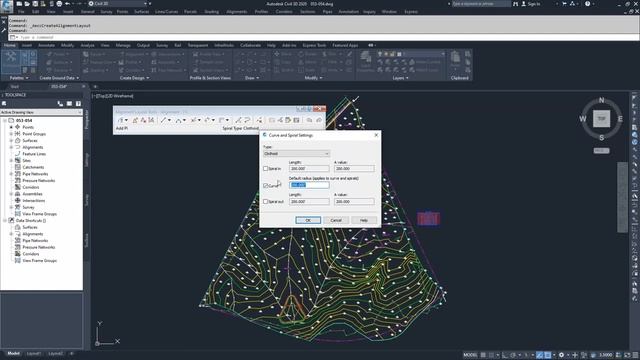Select the Break-Apart PI tool
The width and height of the screenshot is (640, 360).
(x=151, y=120)
